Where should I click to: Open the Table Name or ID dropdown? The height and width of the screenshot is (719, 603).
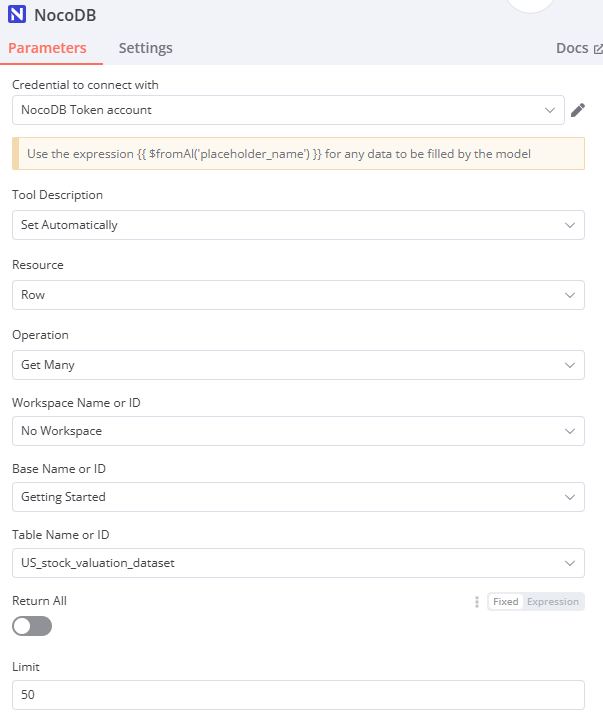click(298, 563)
